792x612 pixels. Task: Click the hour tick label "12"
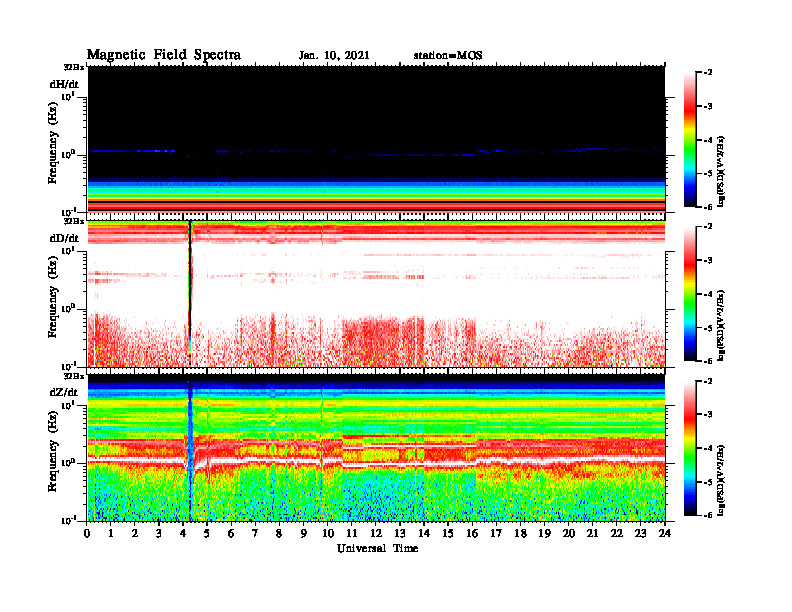[376, 533]
